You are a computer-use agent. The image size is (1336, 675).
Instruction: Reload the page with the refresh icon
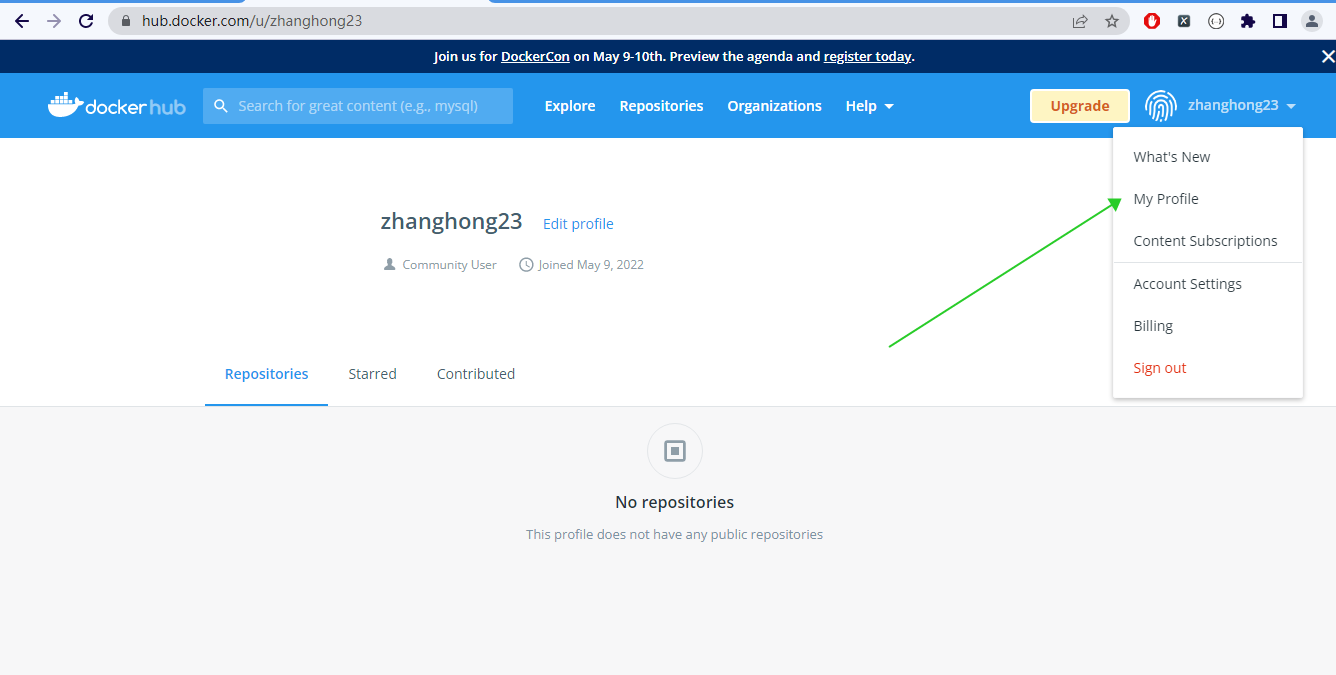(86, 21)
